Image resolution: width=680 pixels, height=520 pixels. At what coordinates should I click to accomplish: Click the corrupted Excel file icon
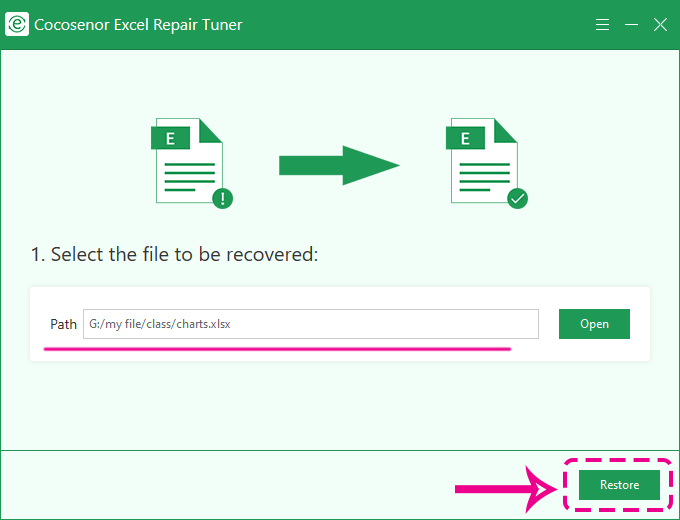click(191, 163)
